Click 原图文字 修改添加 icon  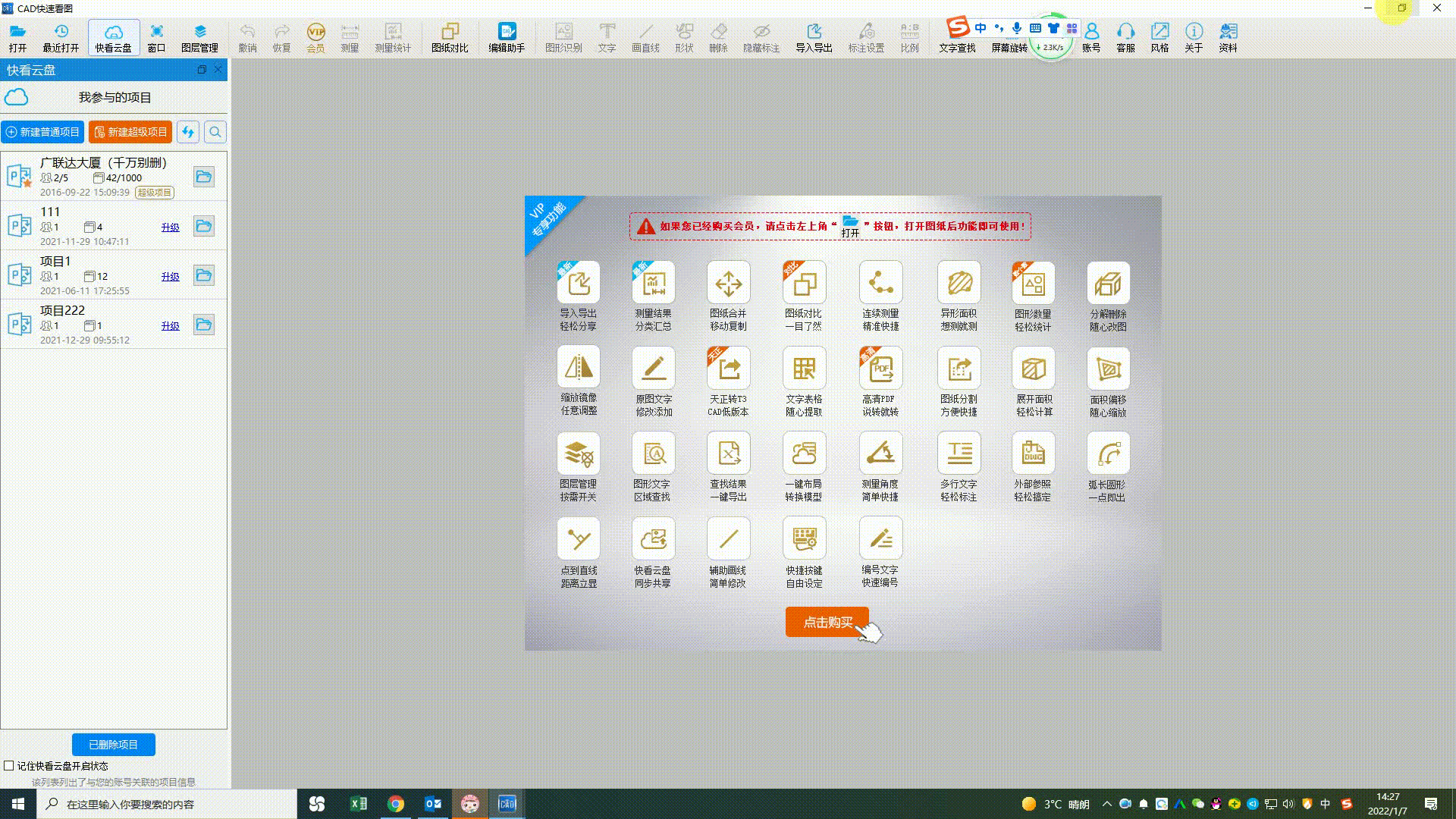(654, 369)
